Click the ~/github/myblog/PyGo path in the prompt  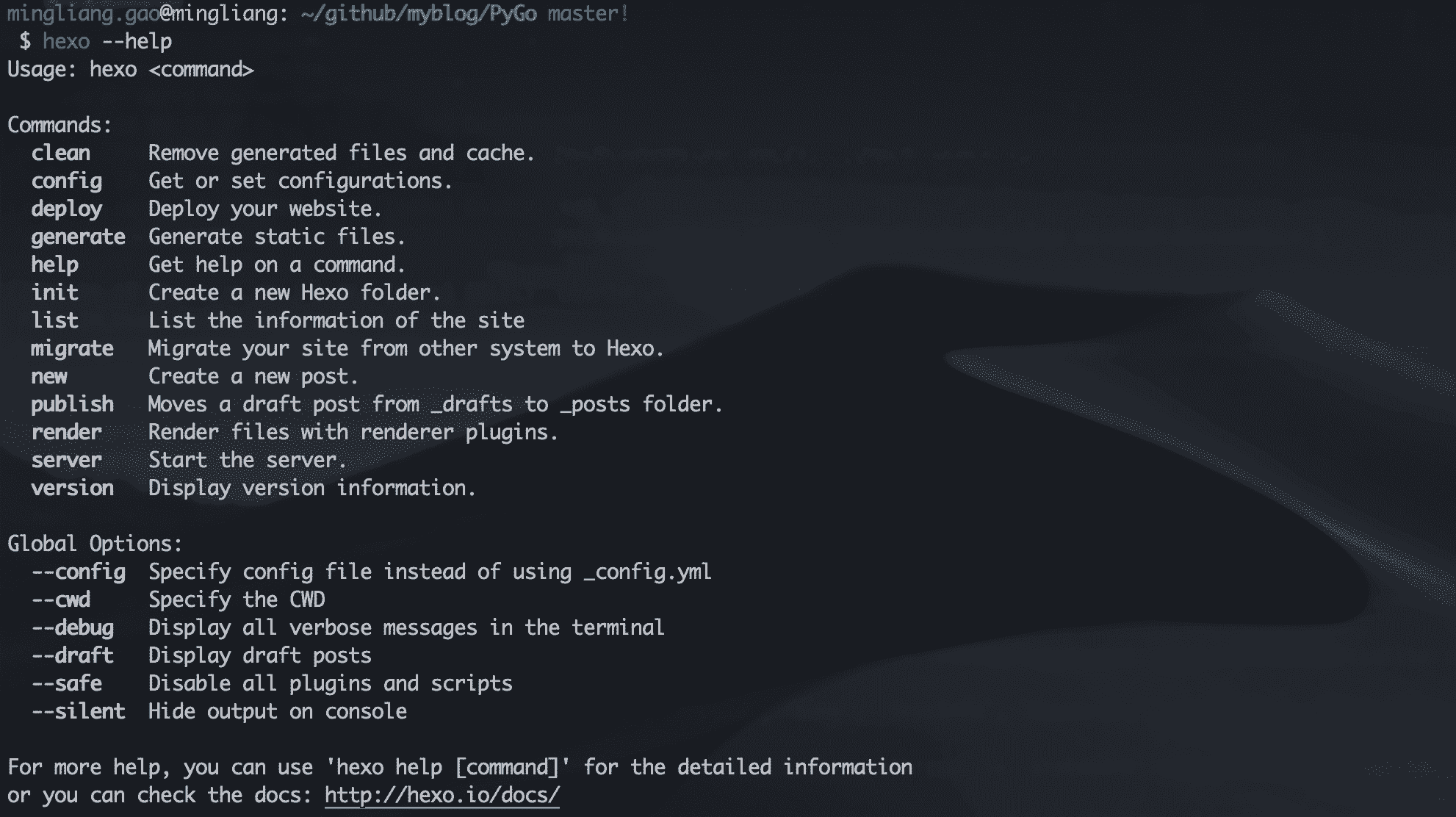(418, 13)
